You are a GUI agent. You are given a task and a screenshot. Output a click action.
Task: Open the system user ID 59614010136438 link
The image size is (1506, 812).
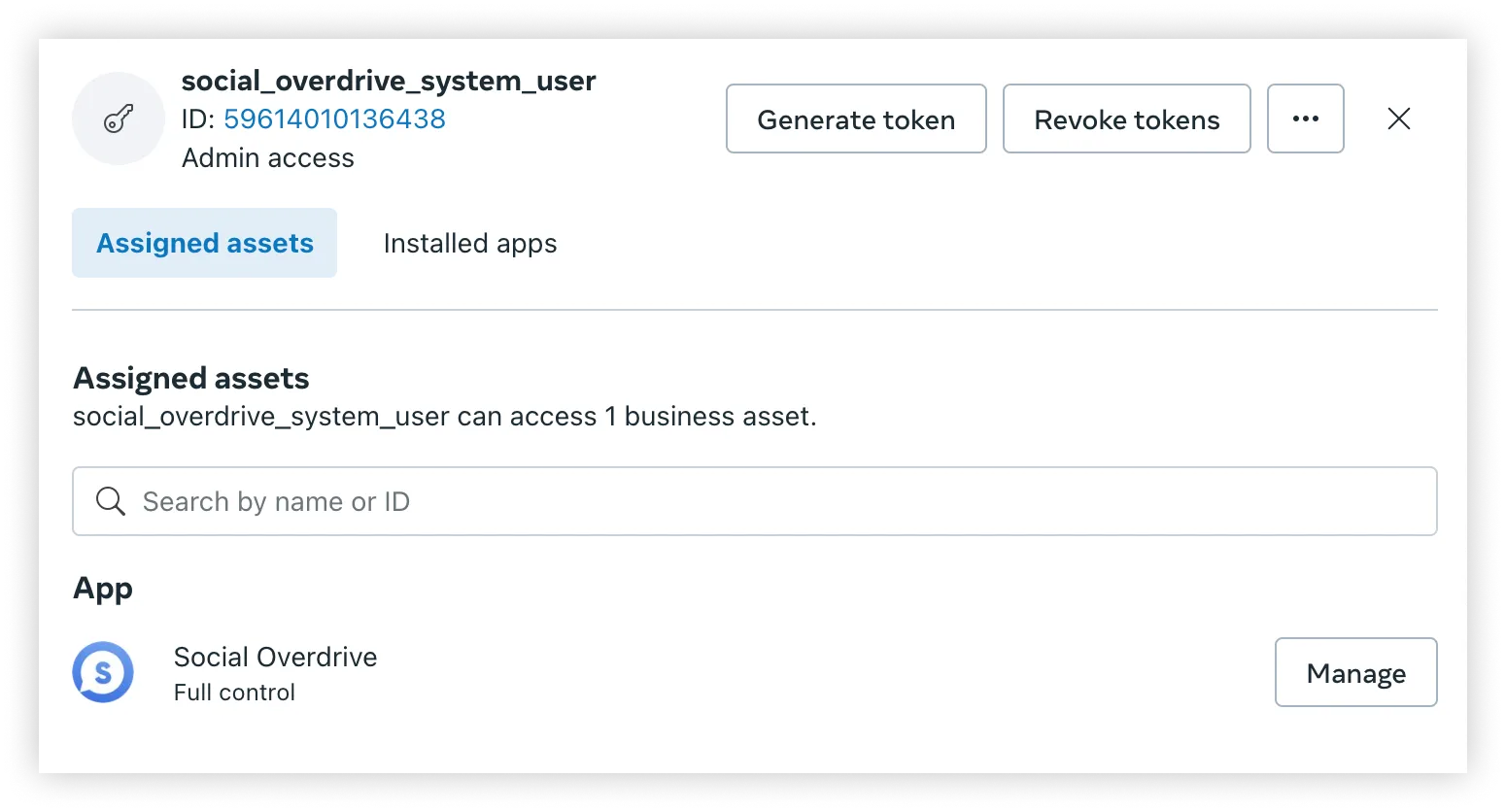tap(334, 118)
